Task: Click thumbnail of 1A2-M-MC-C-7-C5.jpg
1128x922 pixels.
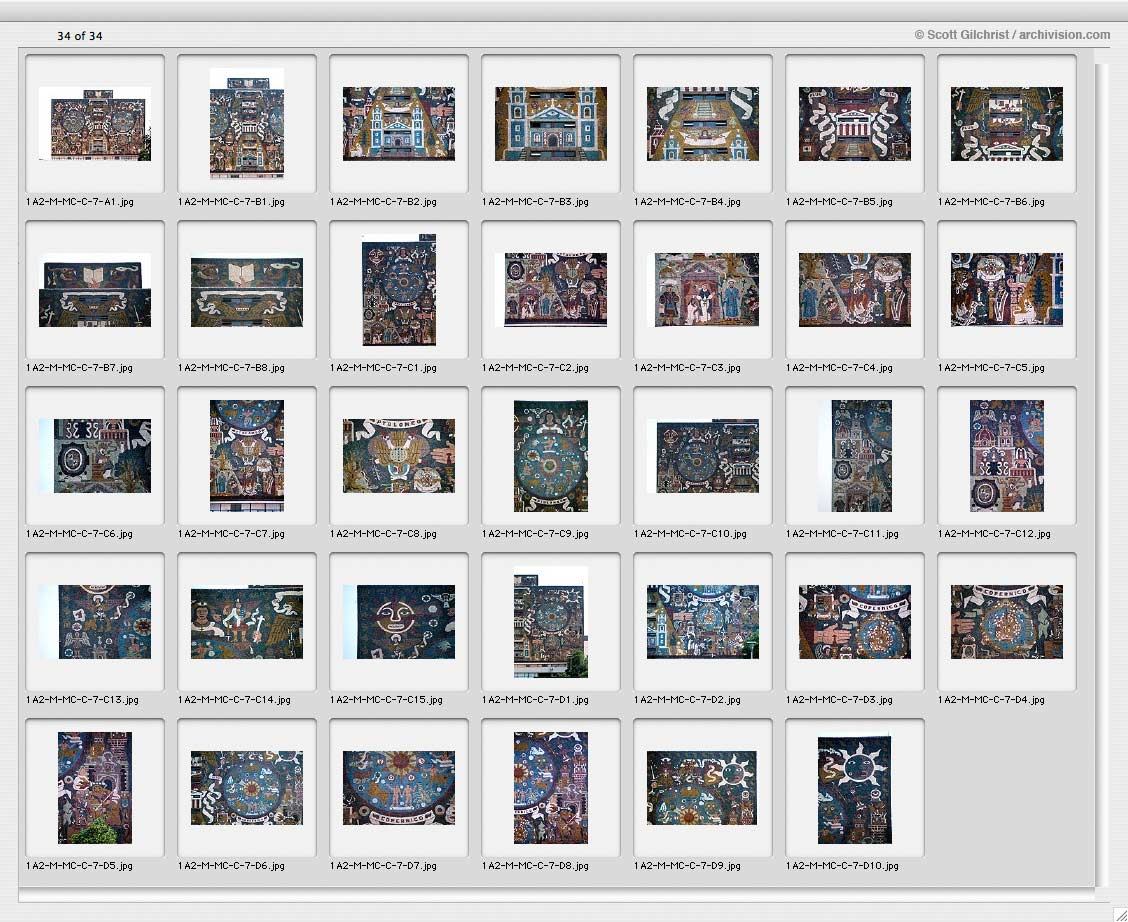Action: [x=1007, y=290]
